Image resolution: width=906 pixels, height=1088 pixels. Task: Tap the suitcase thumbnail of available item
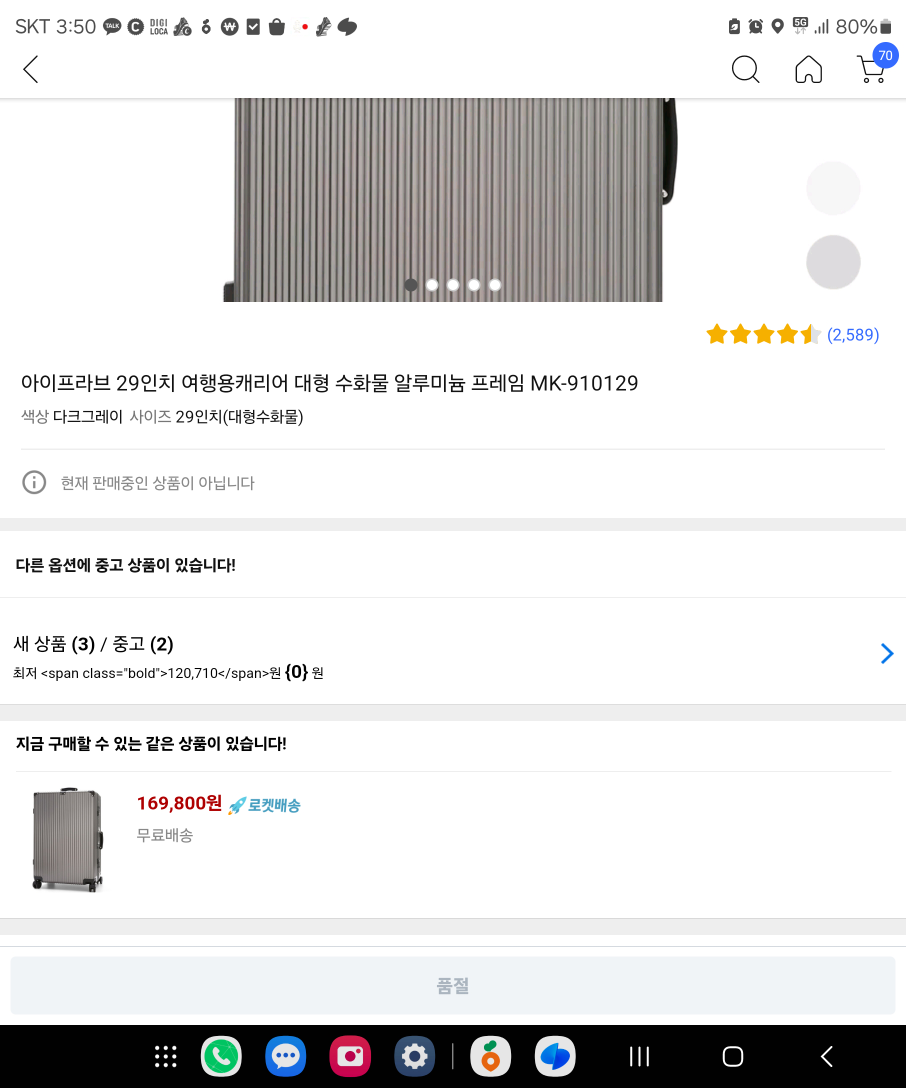(68, 839)
